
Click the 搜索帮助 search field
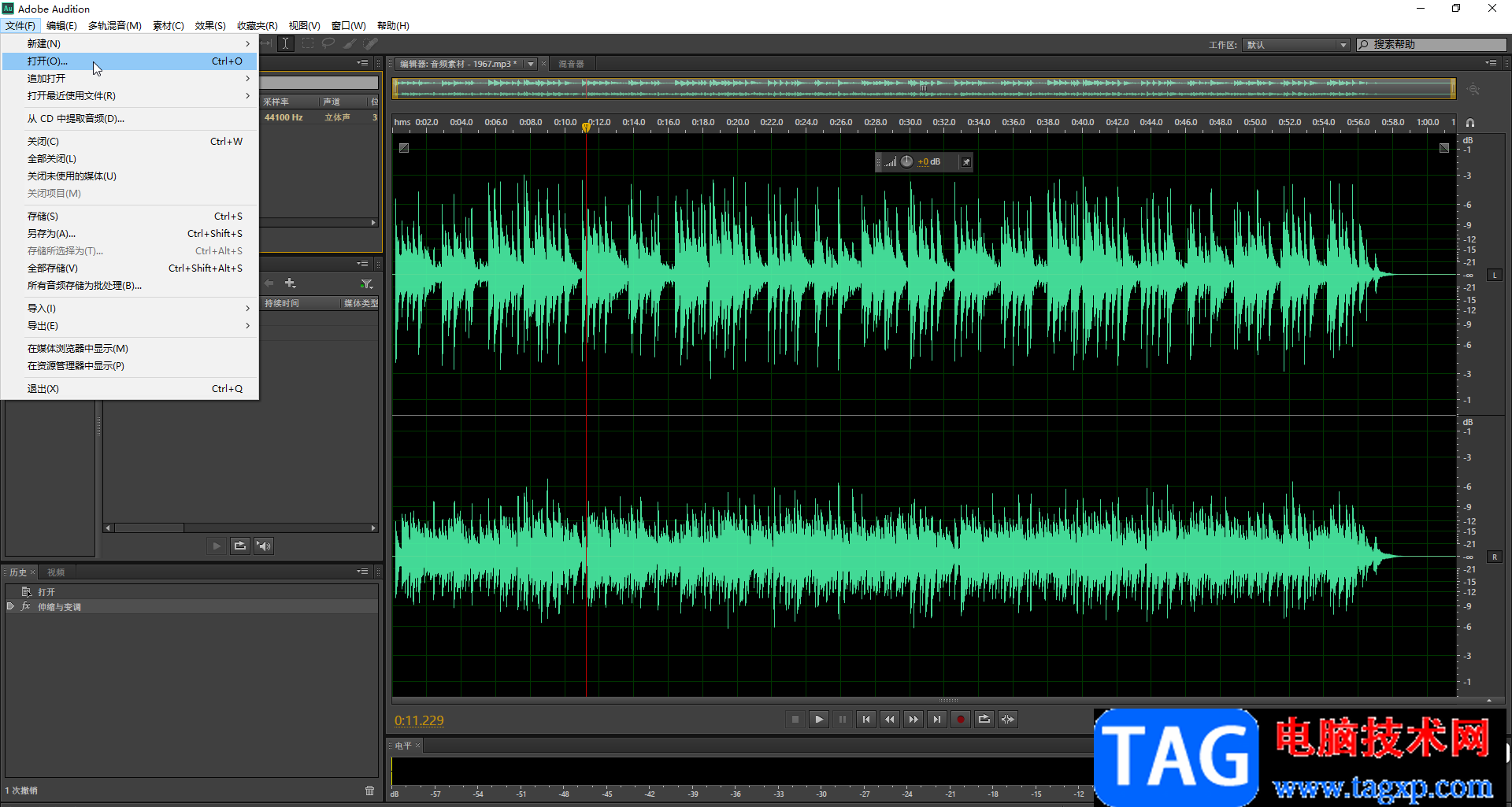(1432, 45)
